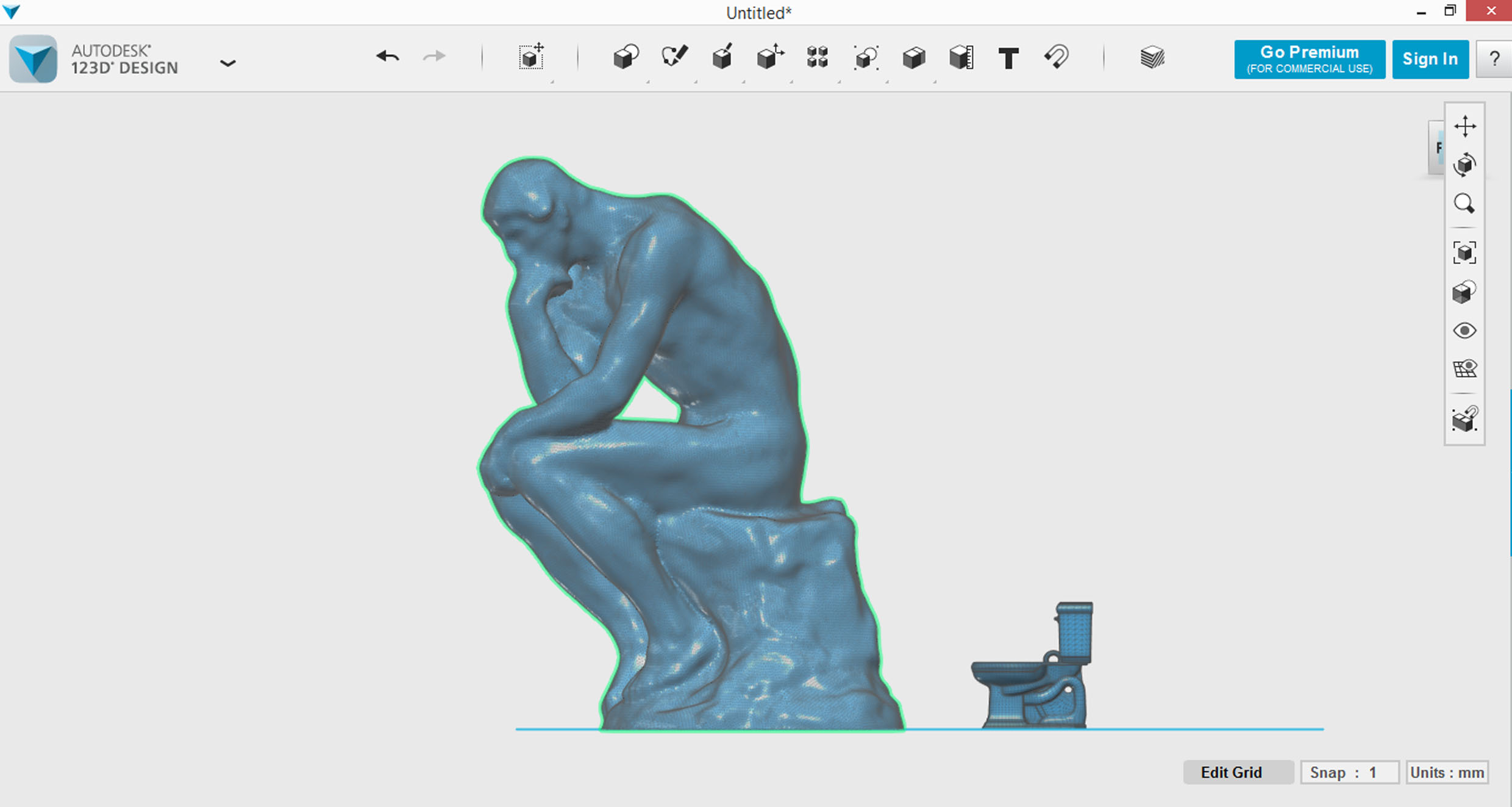
Task: Click the Go Premium button
Action: (x=1310, y=59)
